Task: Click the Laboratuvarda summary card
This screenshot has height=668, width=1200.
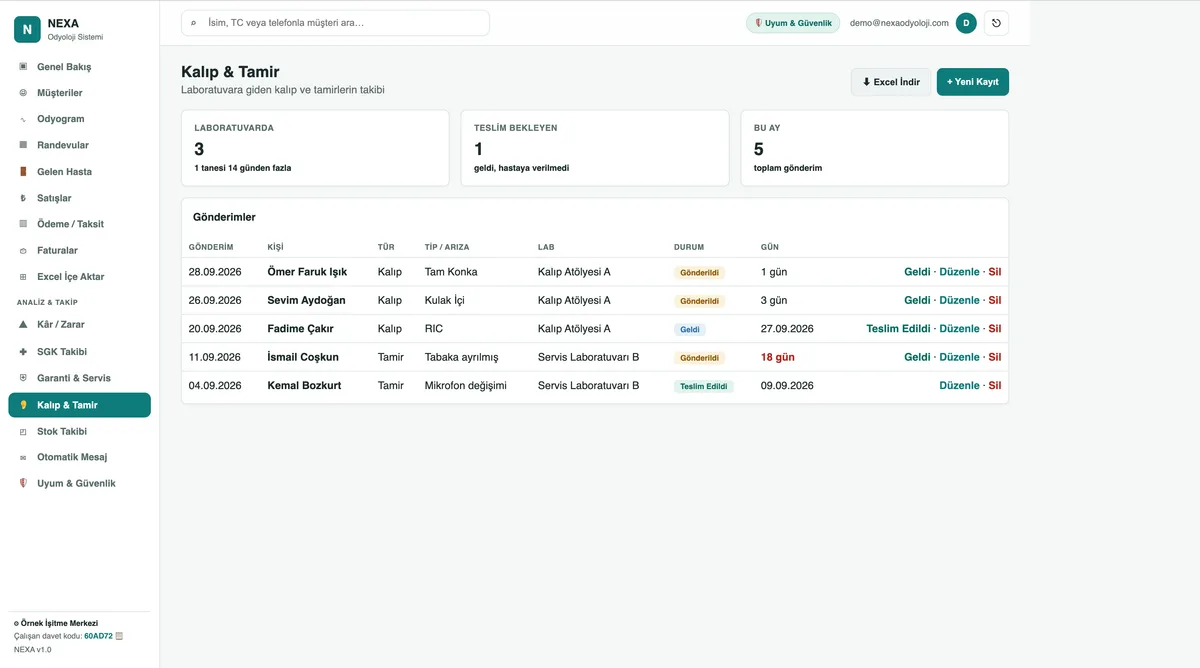Action: click(315, 148)
